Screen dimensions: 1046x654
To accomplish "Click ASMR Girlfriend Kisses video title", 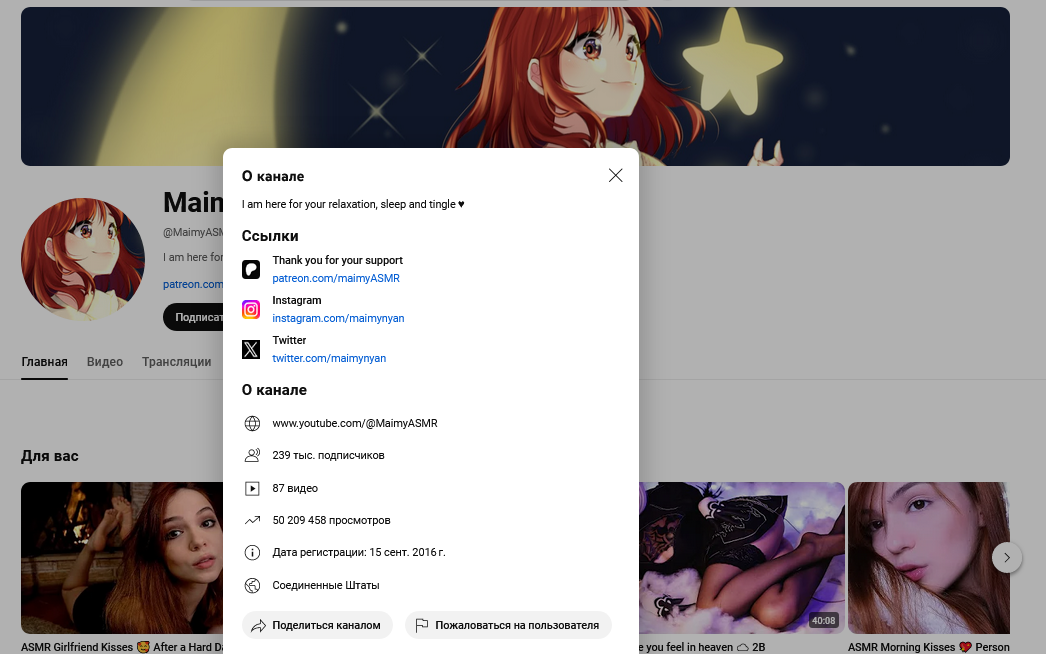I will coord(122,647).
